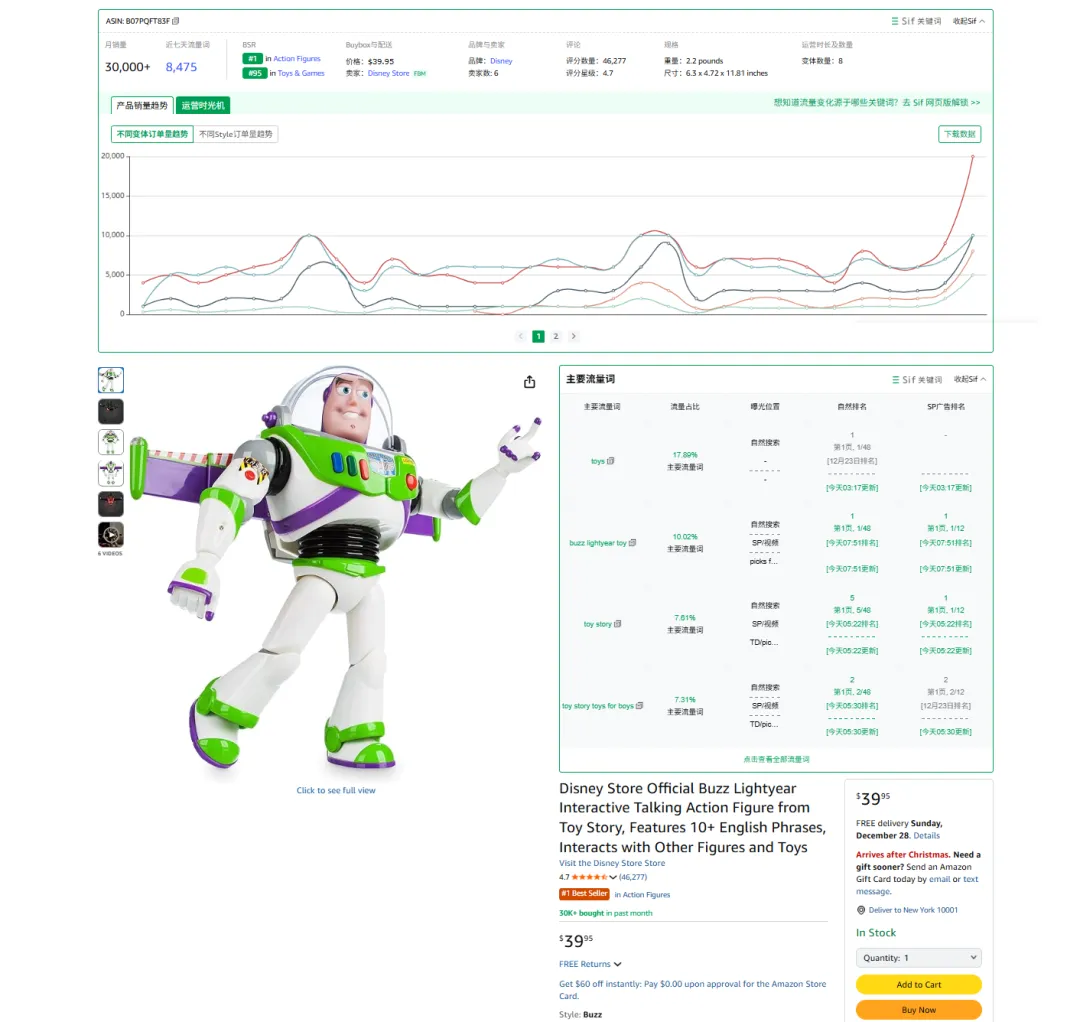Click the next page arrow under the chart
This screenshot has width=1080, height=1022.
tap(573, 336)
